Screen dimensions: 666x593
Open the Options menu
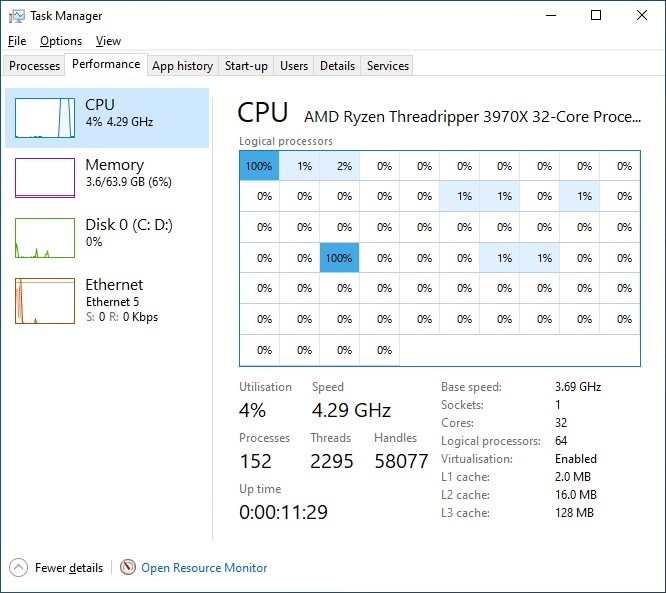coord(61,41)
